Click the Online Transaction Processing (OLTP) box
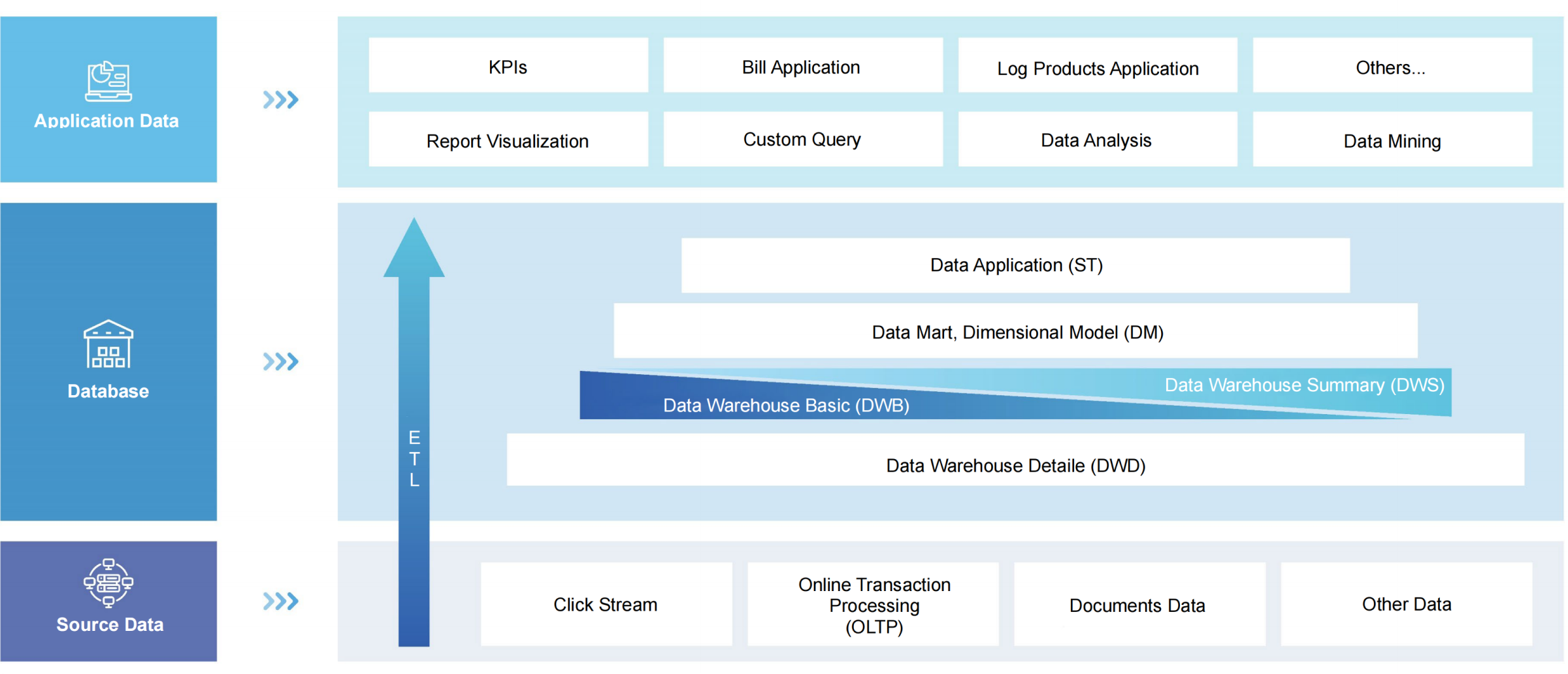This screenshot has width=1568, height=674. coord(873,605)
